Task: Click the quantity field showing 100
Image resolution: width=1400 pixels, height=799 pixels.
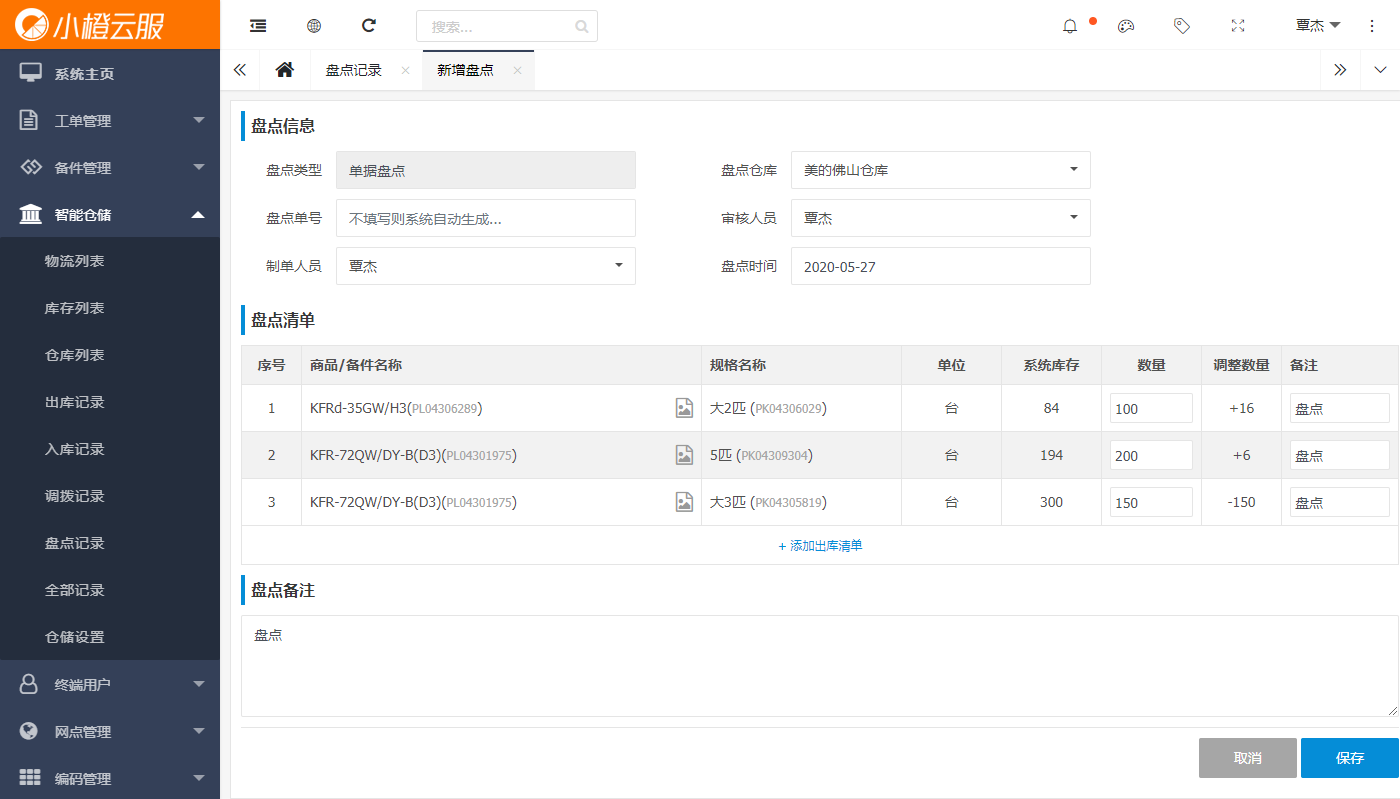Action: tap(1151, 408)
